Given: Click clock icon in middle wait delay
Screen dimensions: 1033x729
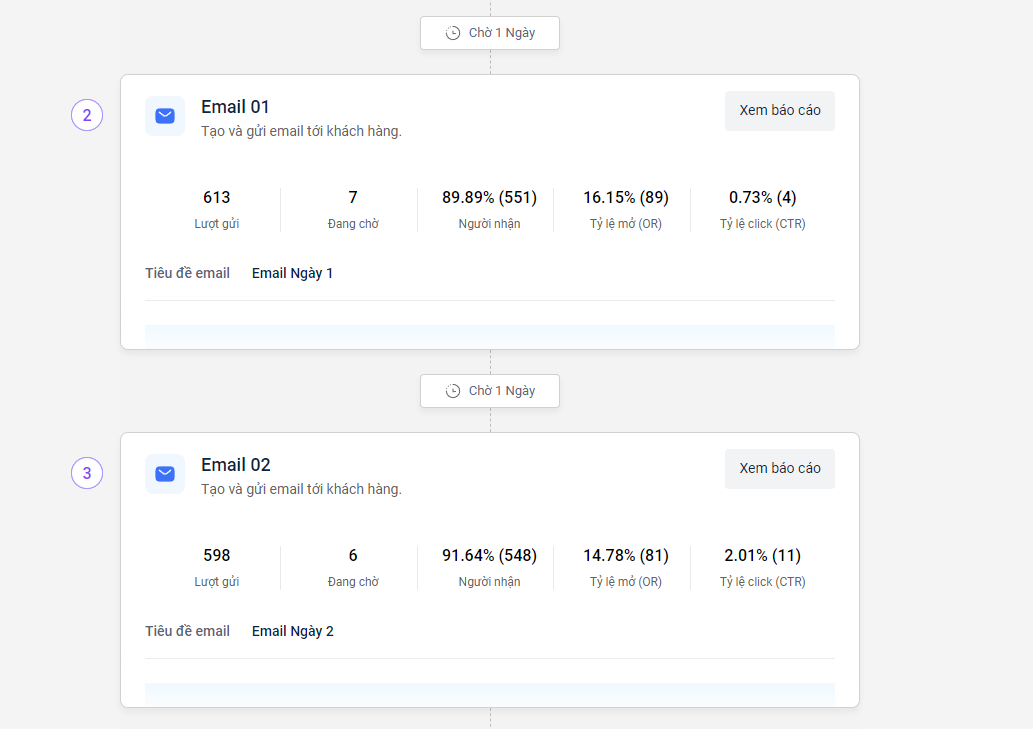Looking at the screenshot, I should pos(453,391).
